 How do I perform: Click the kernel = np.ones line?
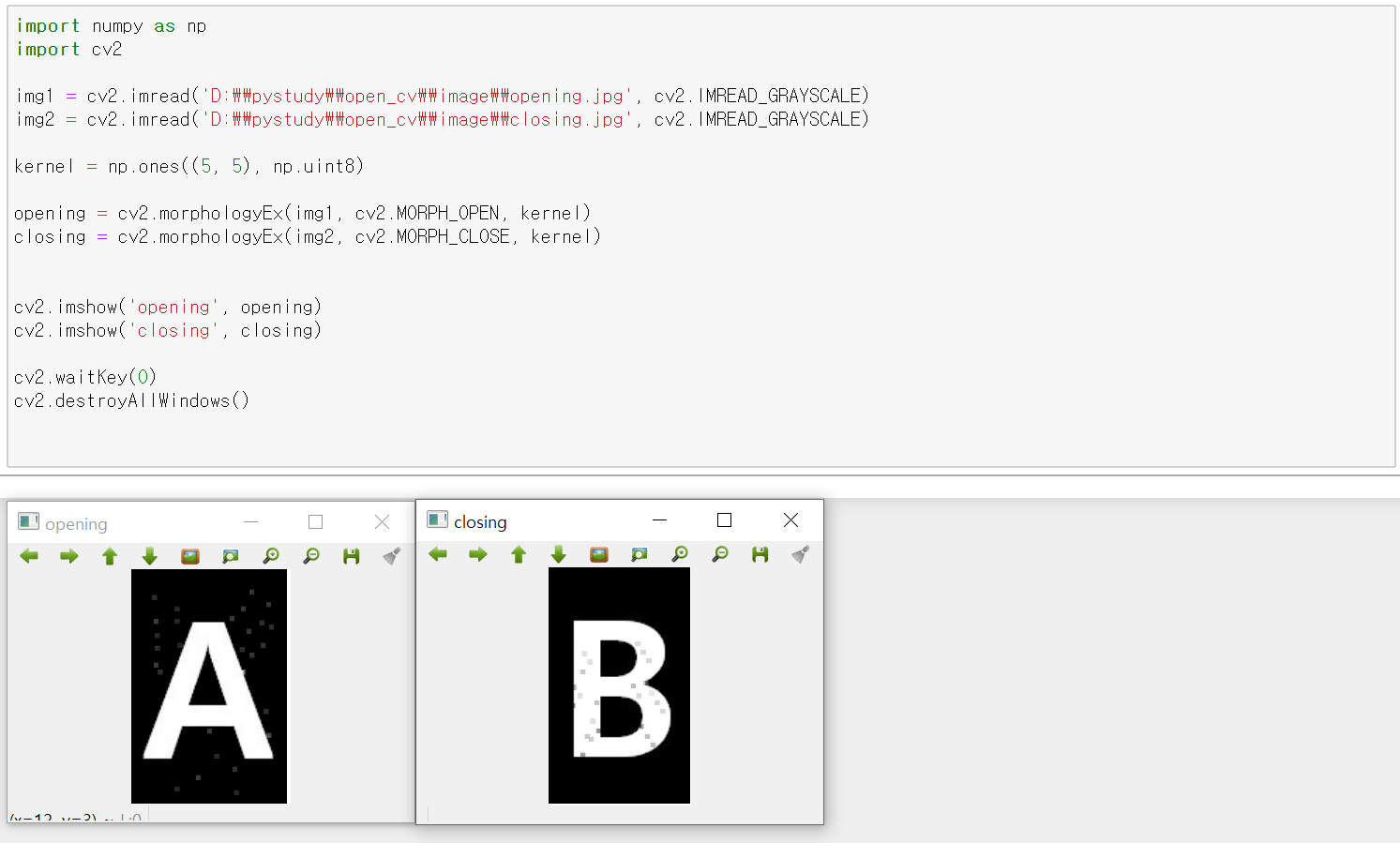188,166
